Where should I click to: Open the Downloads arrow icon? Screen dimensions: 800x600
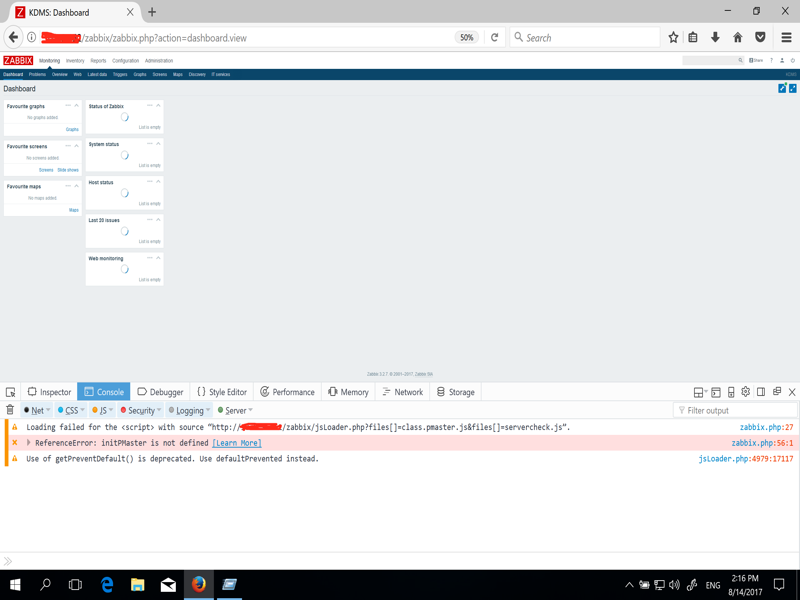(x=715, y=37)
